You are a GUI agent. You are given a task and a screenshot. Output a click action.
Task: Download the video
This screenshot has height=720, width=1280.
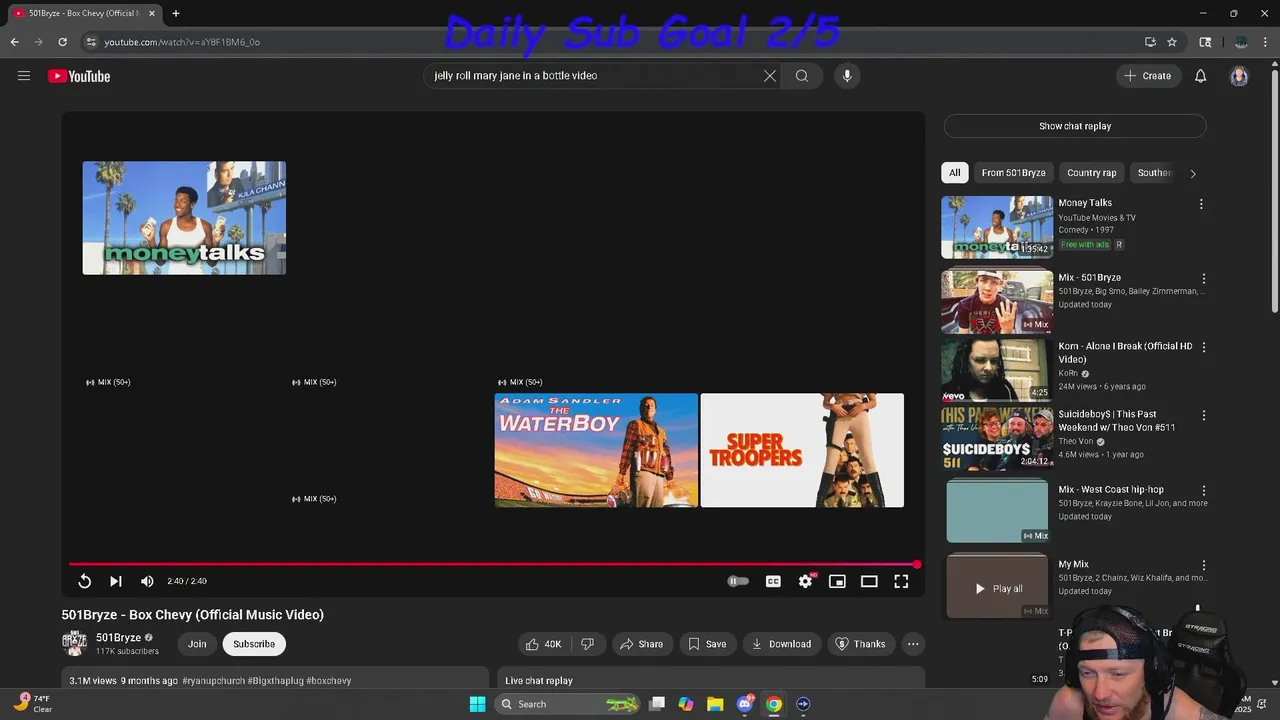(782, 644)
